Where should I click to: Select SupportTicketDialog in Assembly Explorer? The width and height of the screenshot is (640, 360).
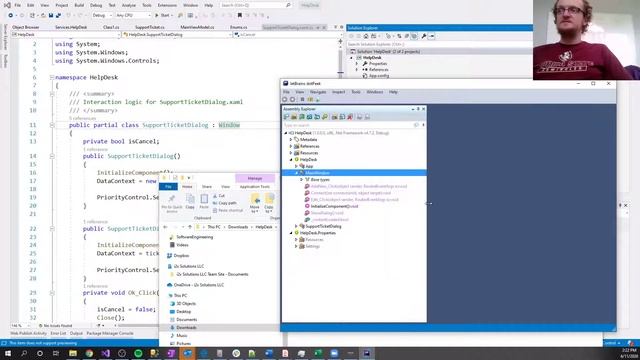(323, 226)
